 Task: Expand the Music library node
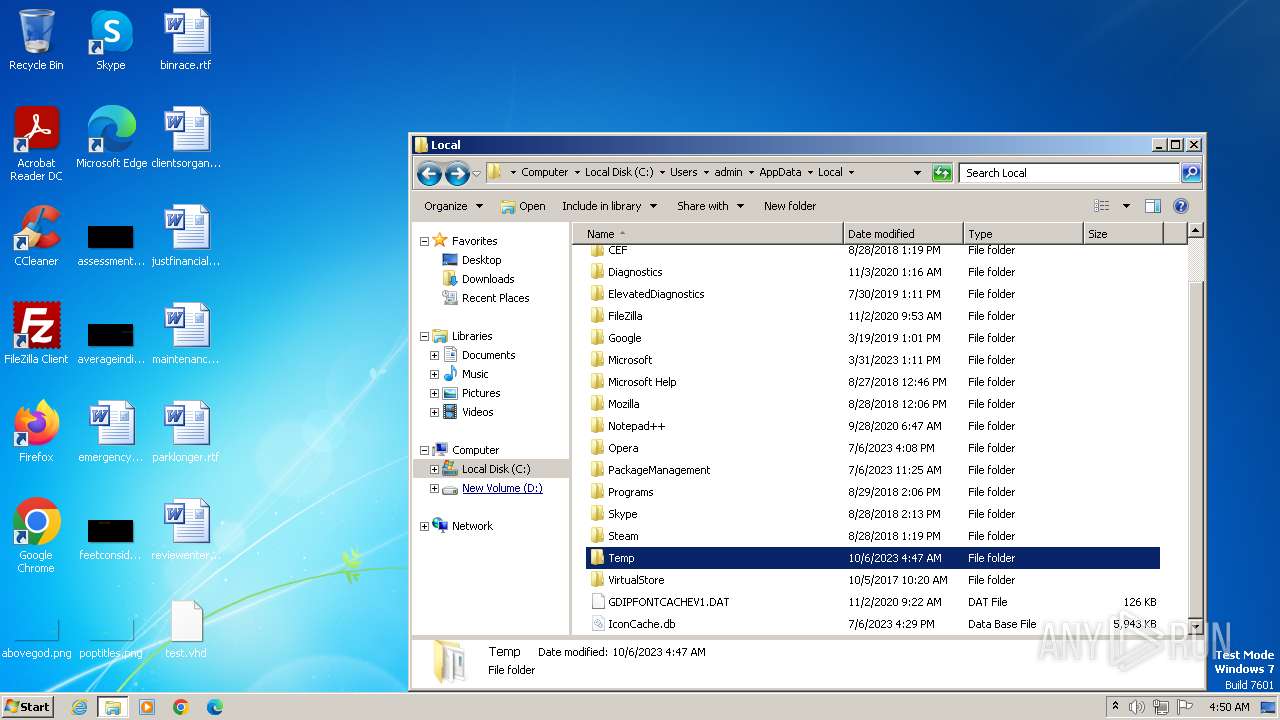(x=435, y=375)
